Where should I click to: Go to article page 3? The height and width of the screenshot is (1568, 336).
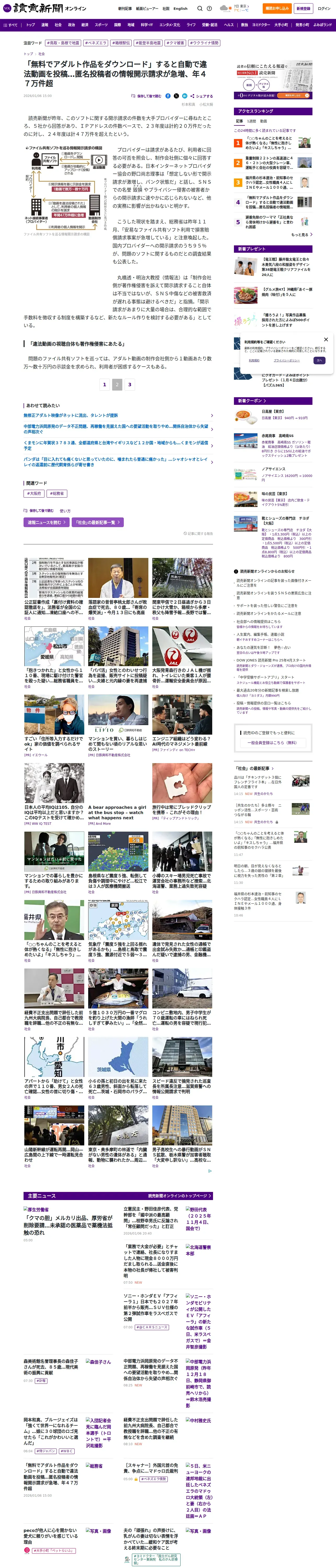pos(129,385)
